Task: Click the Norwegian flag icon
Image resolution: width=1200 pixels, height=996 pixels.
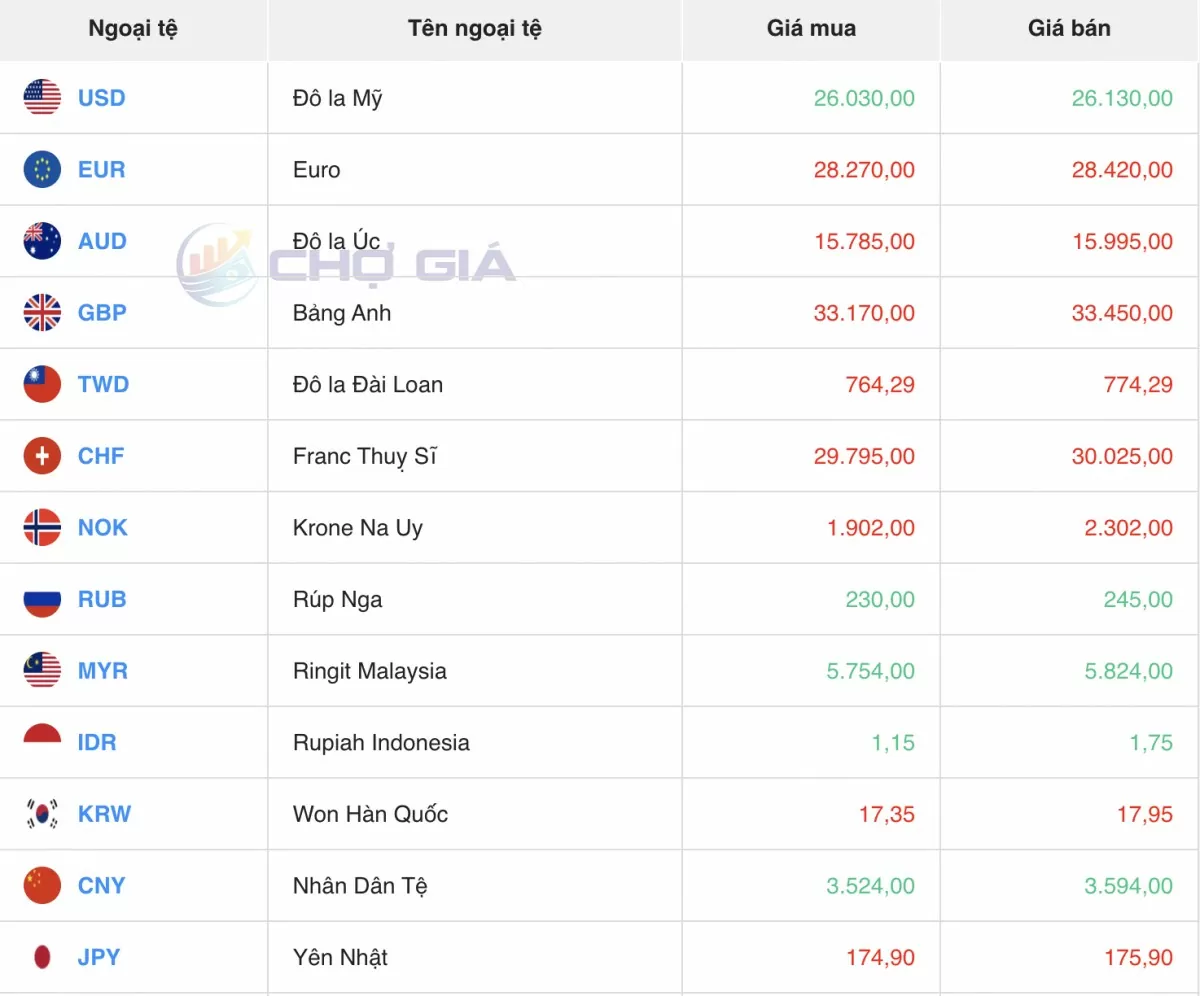Action: (x=42, y=528)
